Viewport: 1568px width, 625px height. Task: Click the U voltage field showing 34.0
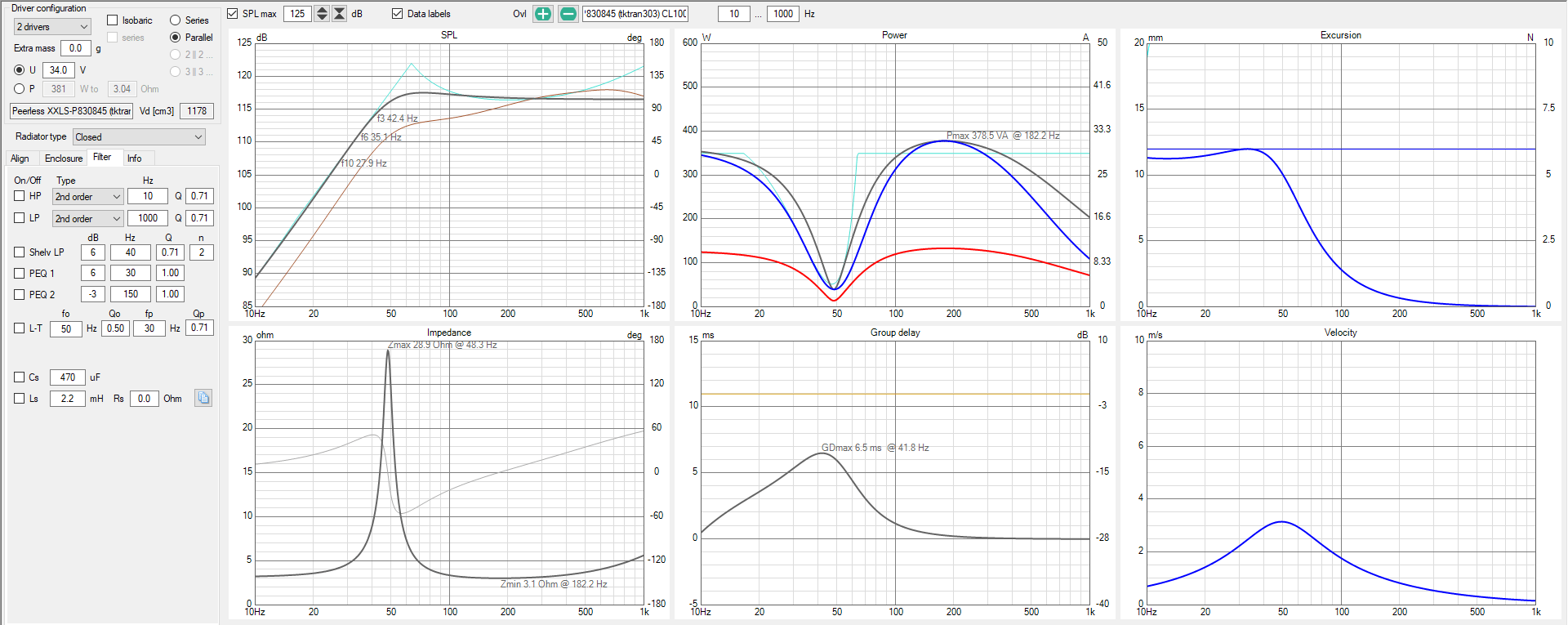click(x=59, y=70)
